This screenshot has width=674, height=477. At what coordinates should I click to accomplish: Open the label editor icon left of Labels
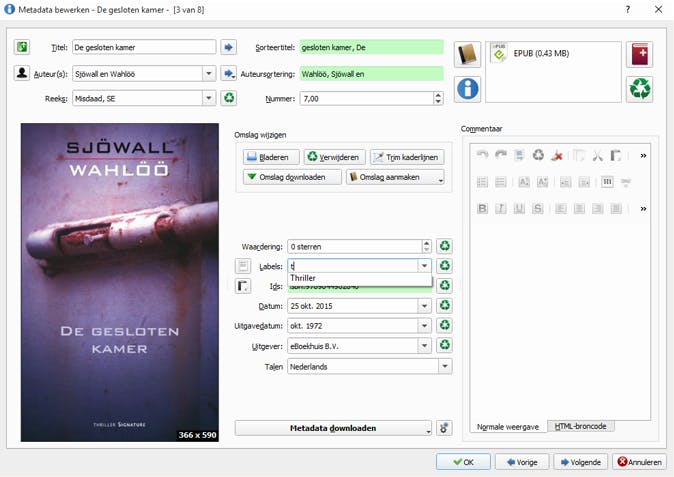click(243, 266)
